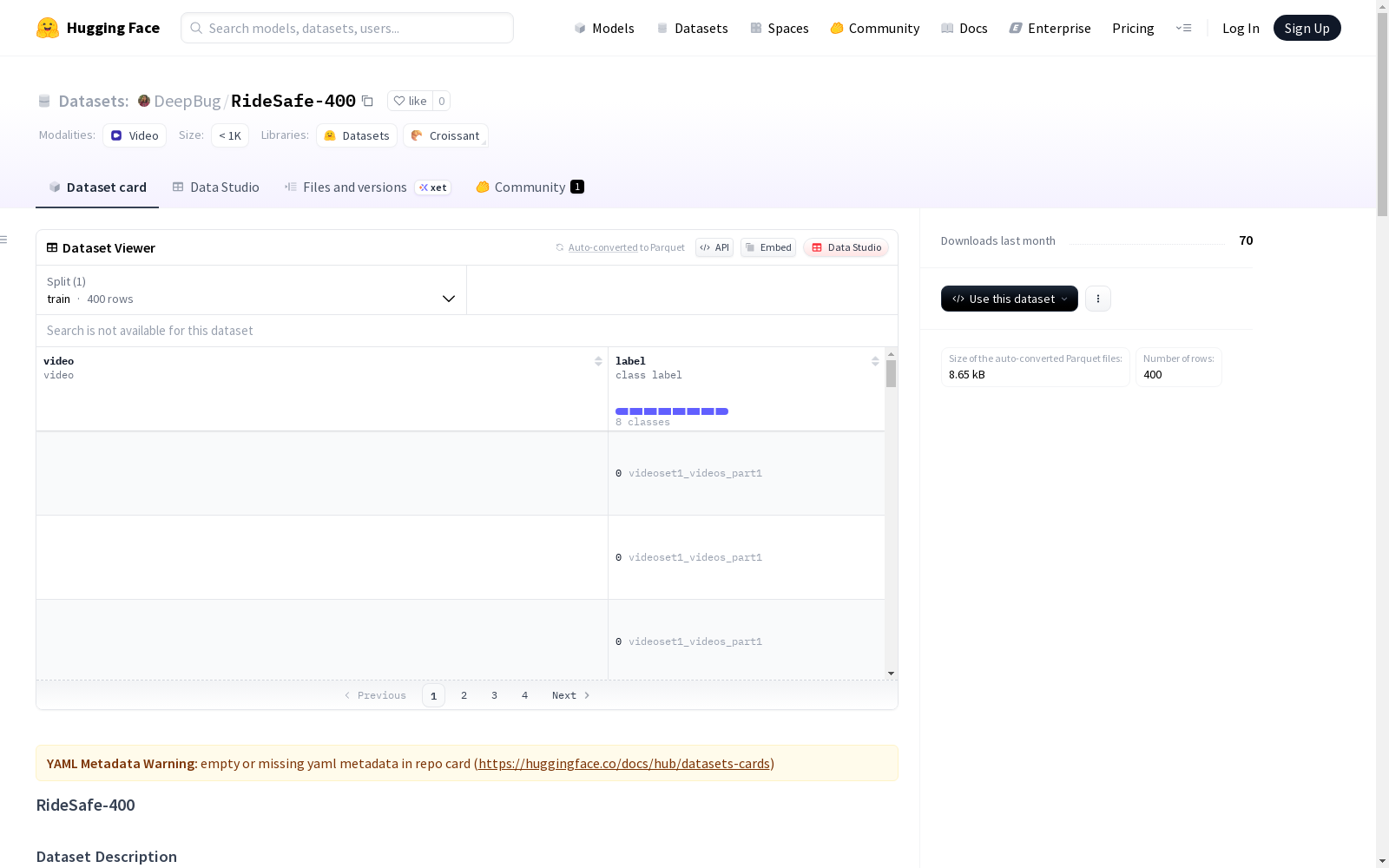1389x868 pixels.
Task: Click the RideSafe-400 dataset title
Action: click(x=293, y=101)
